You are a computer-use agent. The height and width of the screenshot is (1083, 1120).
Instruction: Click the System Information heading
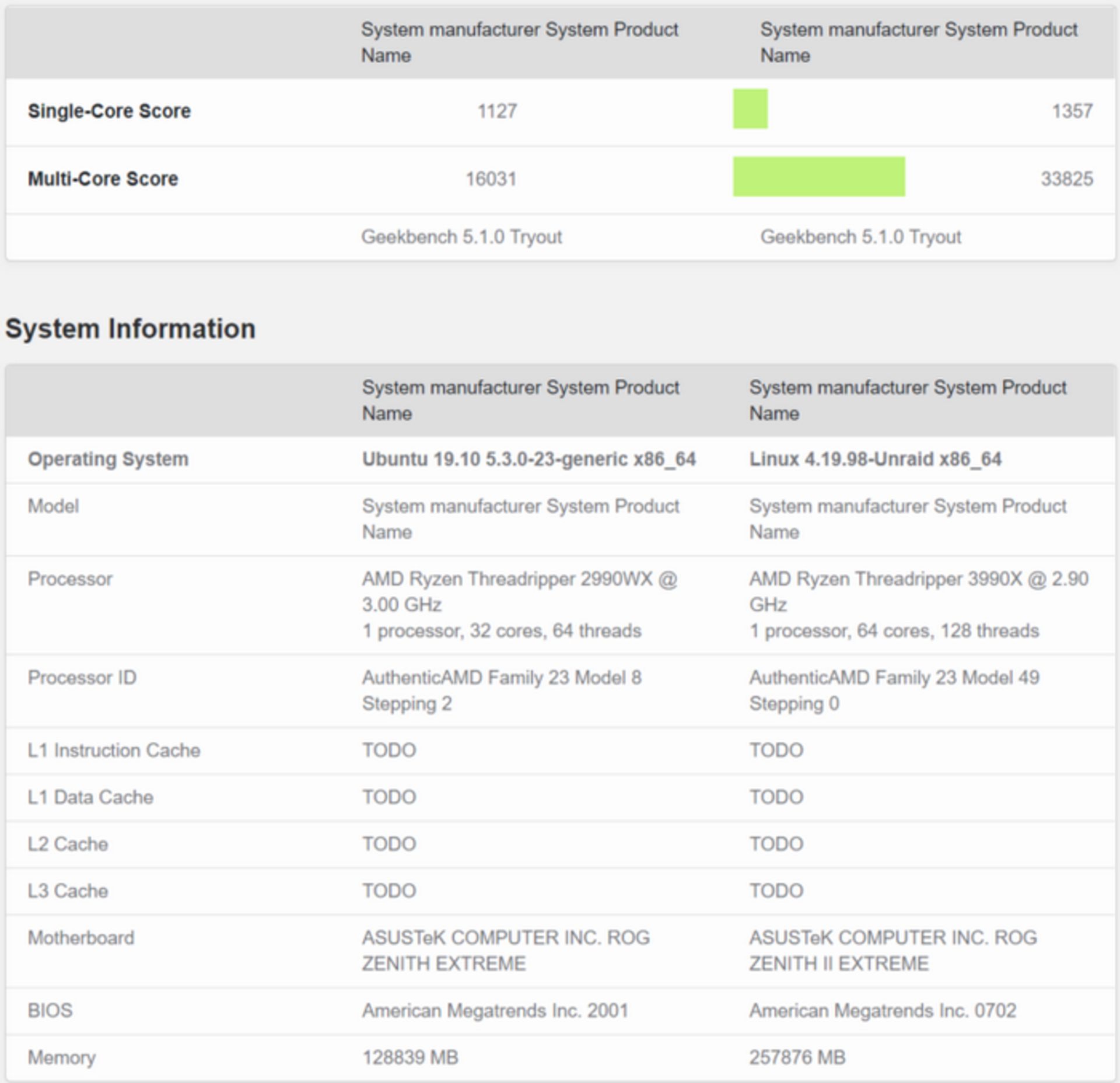click(129, 328)
